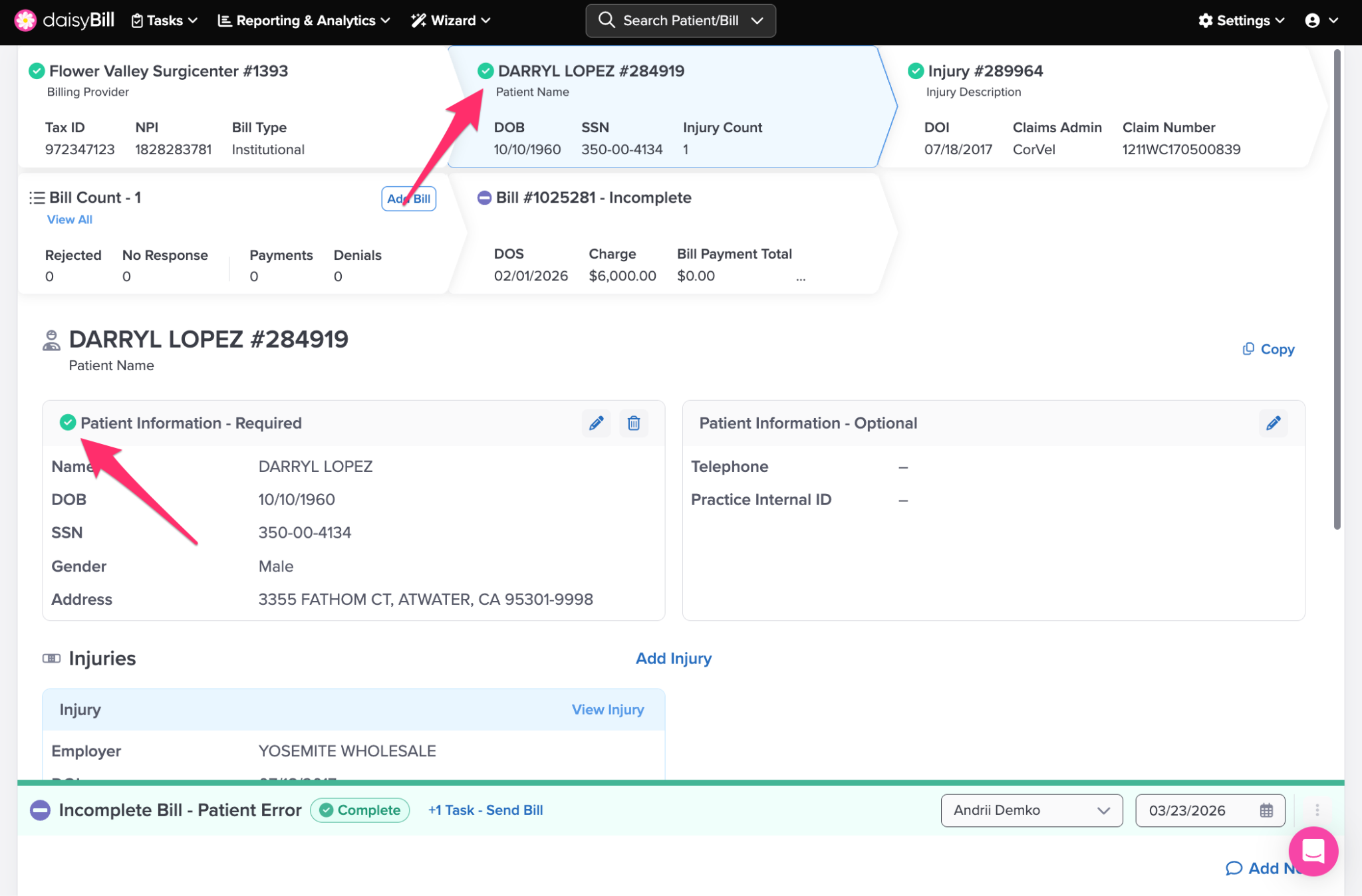
Task: Click the three-dot menu on task bar
Action: 1317,810
